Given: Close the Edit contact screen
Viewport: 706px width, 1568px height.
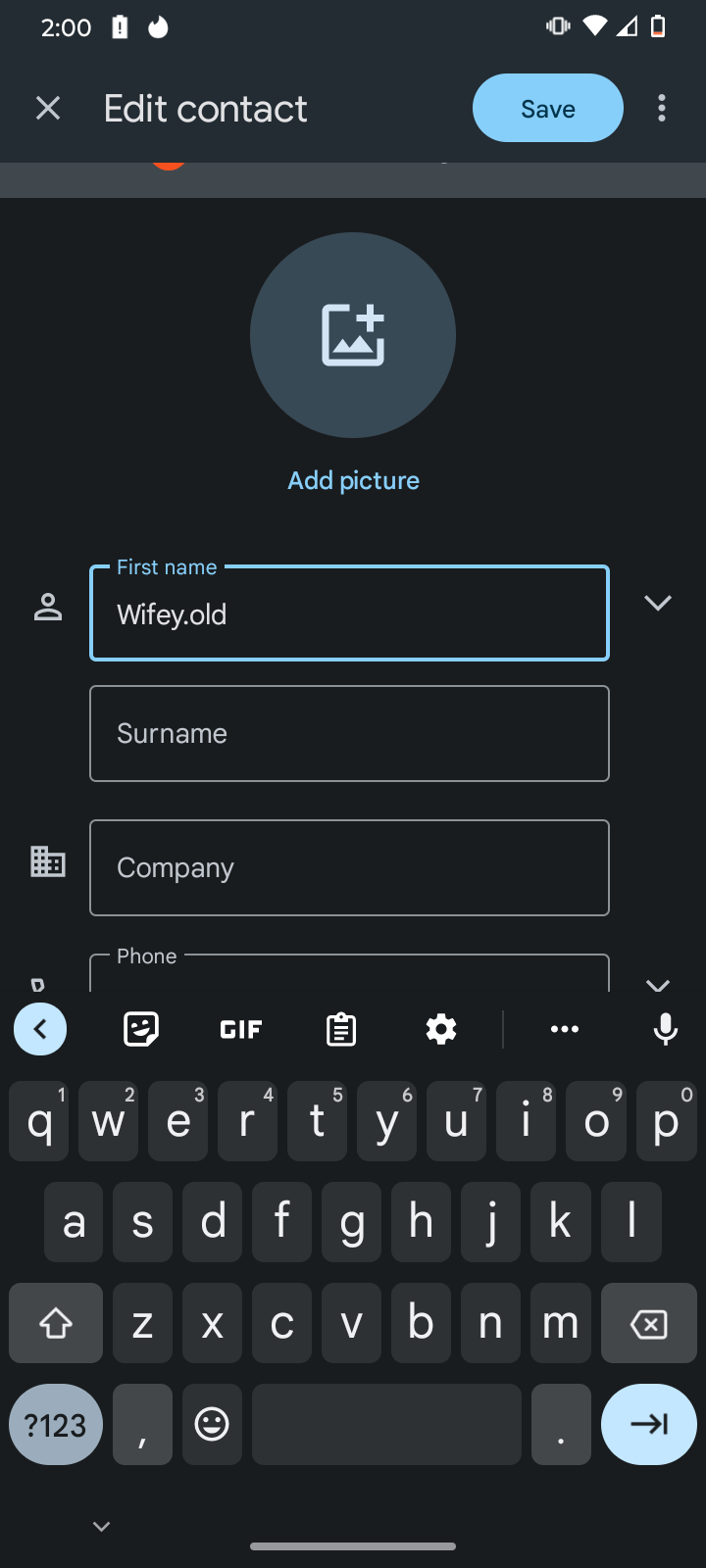Looking at the screenshot, I should (48, 108).
